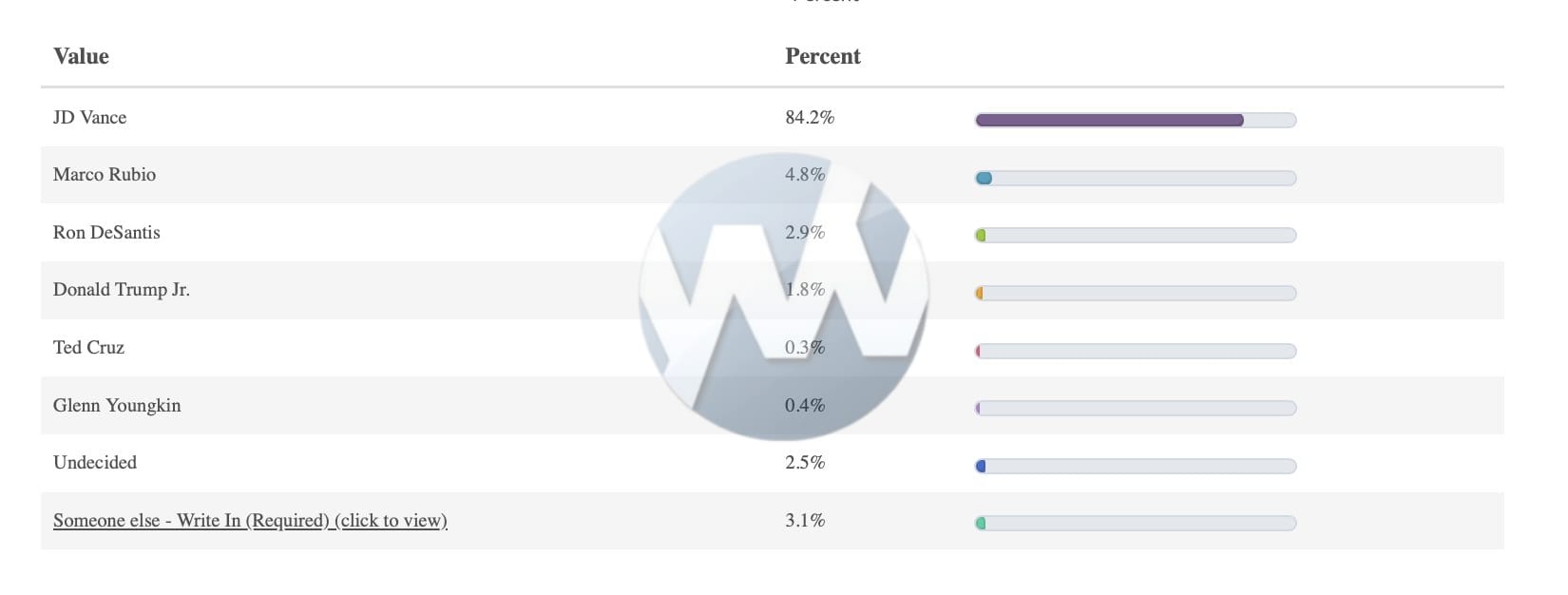The image size is (1568, 595).
Task: Click the Donald Trump Jr. orange bar
Action: click(x=1135, y=294)
